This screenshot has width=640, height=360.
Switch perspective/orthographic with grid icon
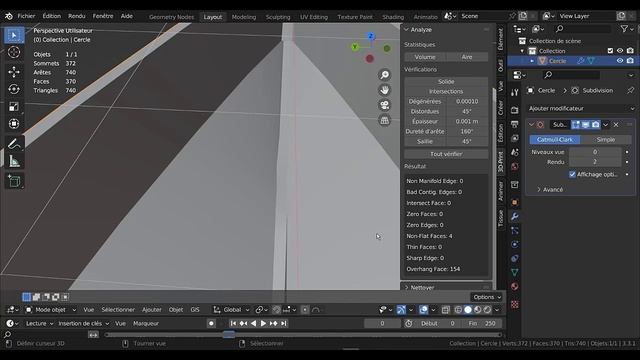pyautogui.click(x=384, y=120)
